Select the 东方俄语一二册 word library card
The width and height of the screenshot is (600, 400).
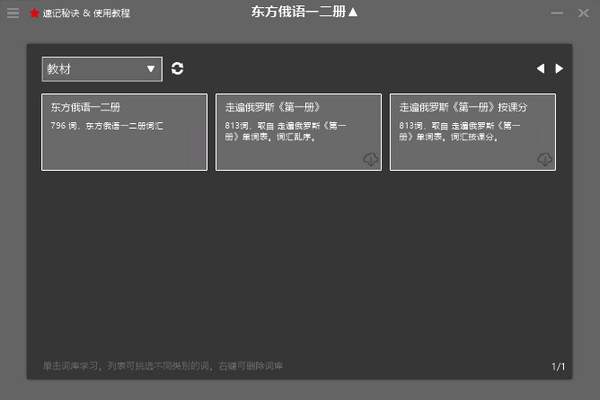124,132
